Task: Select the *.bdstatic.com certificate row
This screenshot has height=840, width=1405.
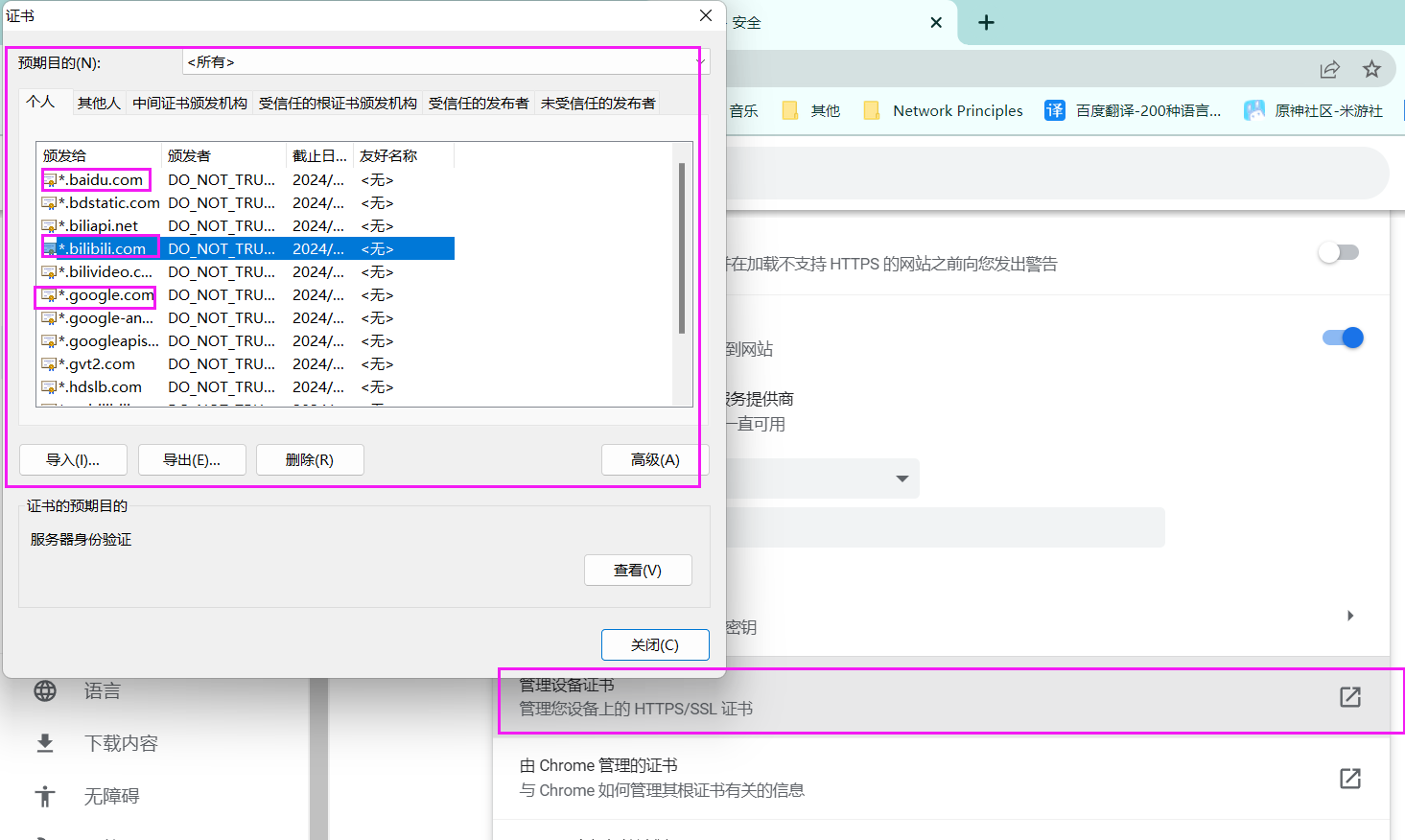Action: [246, 203]
